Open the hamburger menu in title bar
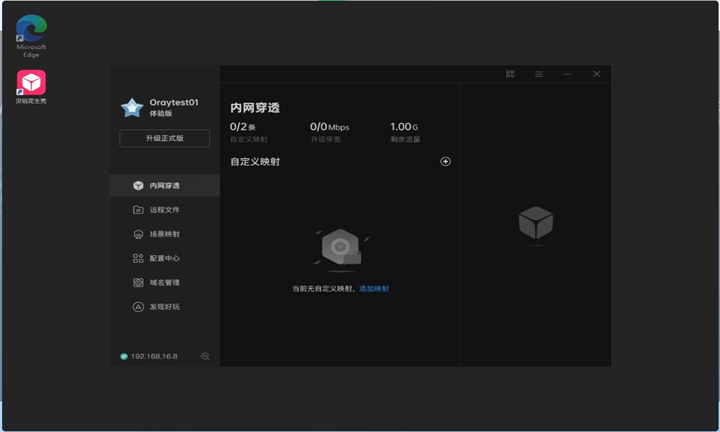 pos(539,74)
